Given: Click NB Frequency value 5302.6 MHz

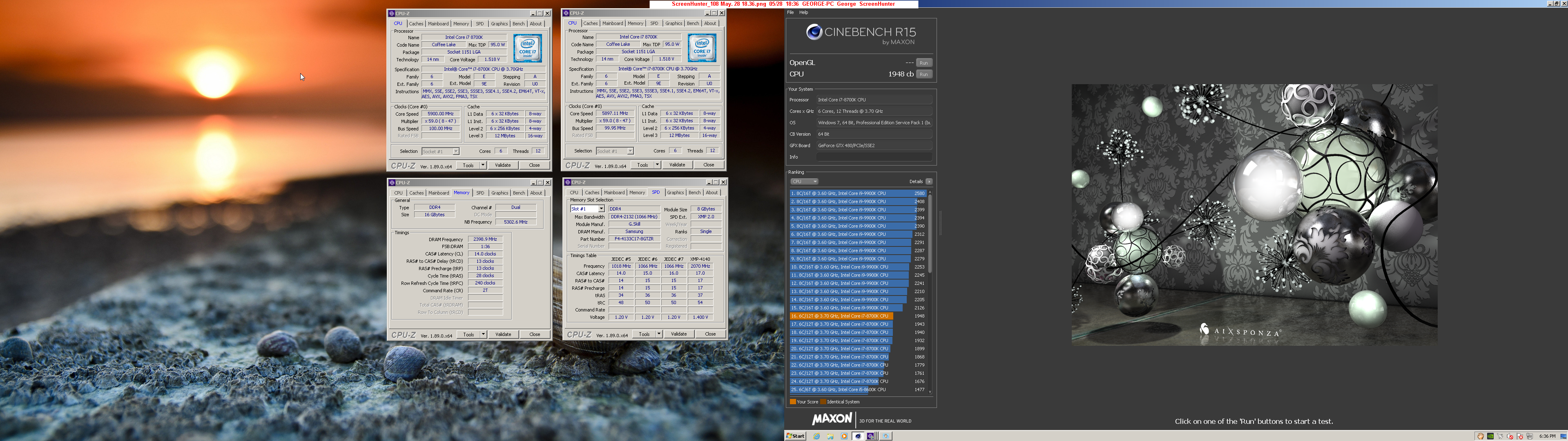Looking at the screenshot, I should click(x=515, y=222).
